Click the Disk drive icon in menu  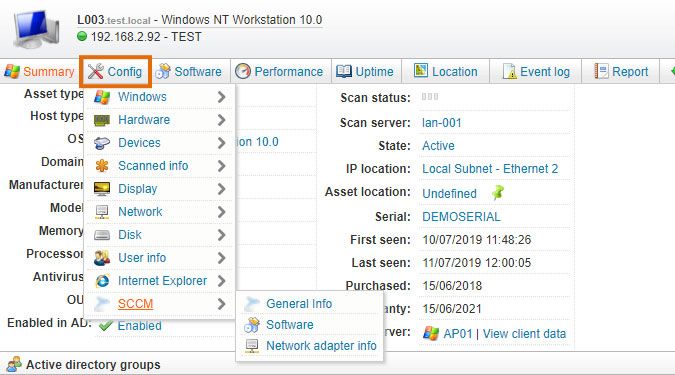click(102, 235)
